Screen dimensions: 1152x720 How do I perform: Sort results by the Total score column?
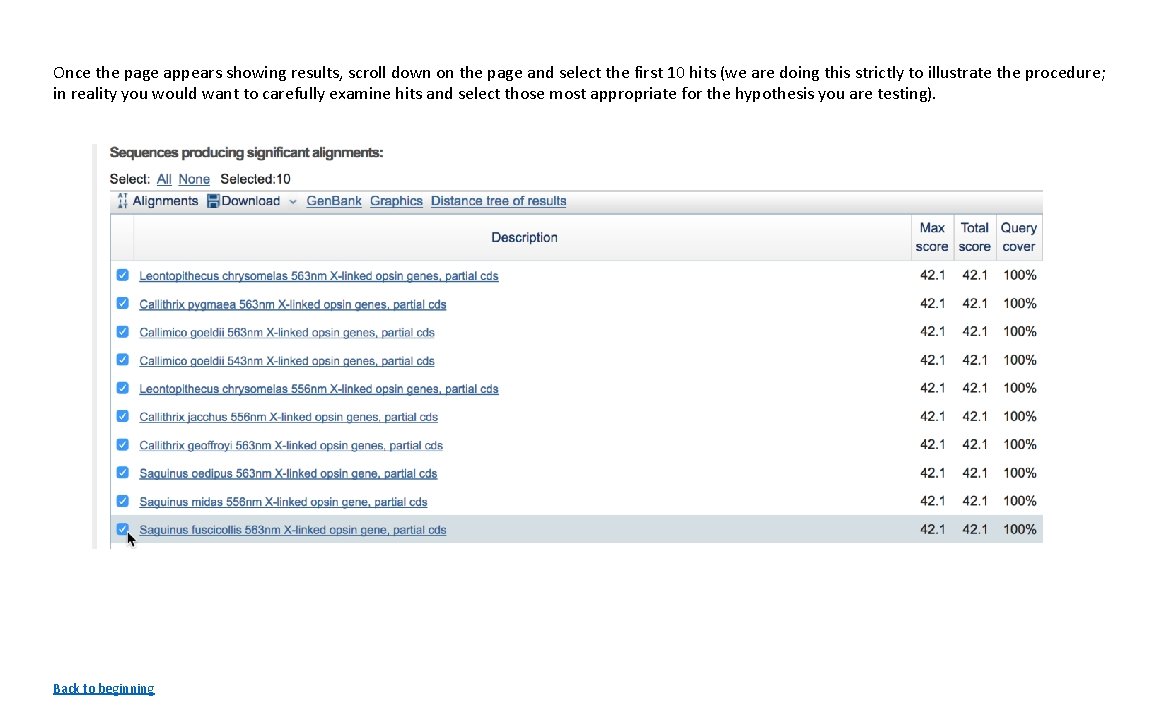[x=974, y=236]
